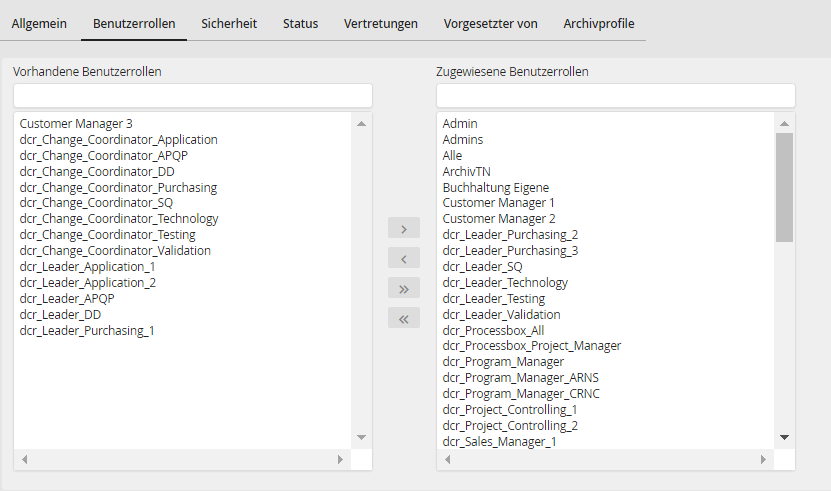Click the assigned roles vertical scrollbar thumb
The image size is (831, 491).
tap(784, 186)
